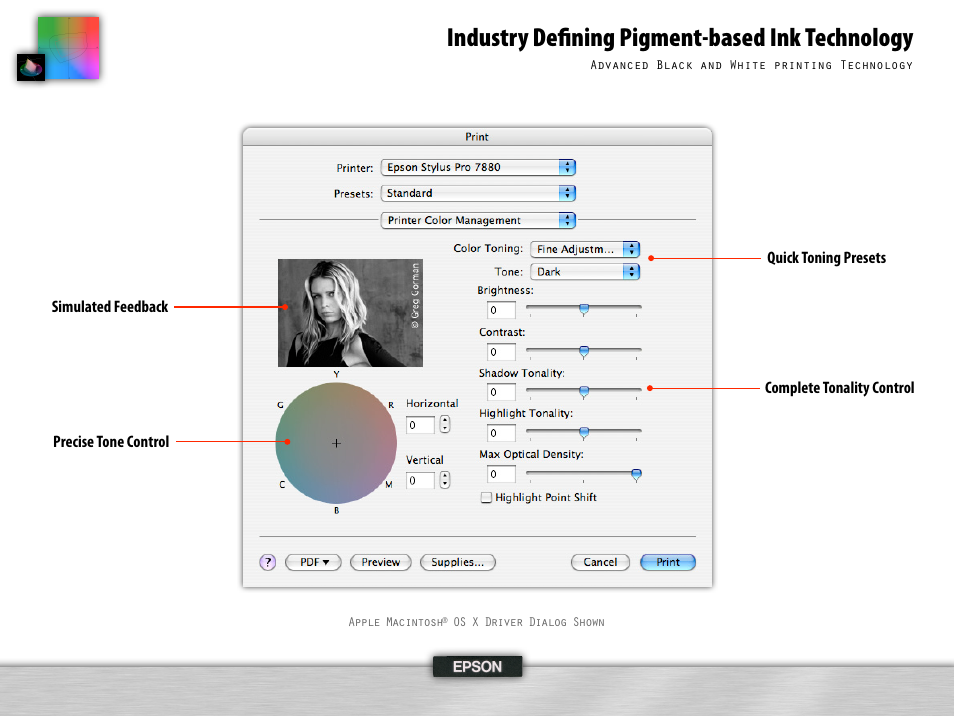
Task: Click the Contrast value field
Action: [501, 352]
